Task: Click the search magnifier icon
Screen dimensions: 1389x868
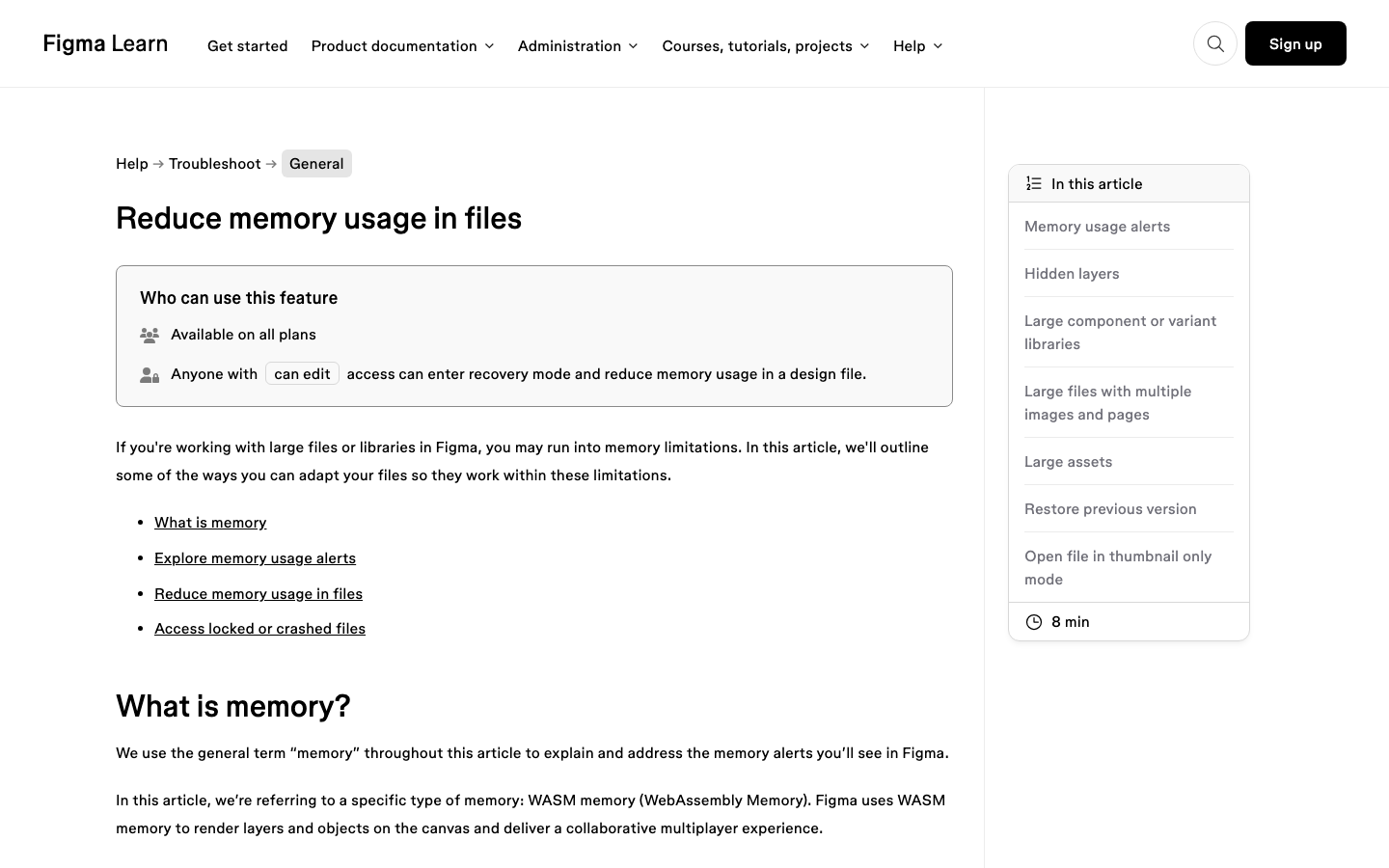Action: (1215, 43)
